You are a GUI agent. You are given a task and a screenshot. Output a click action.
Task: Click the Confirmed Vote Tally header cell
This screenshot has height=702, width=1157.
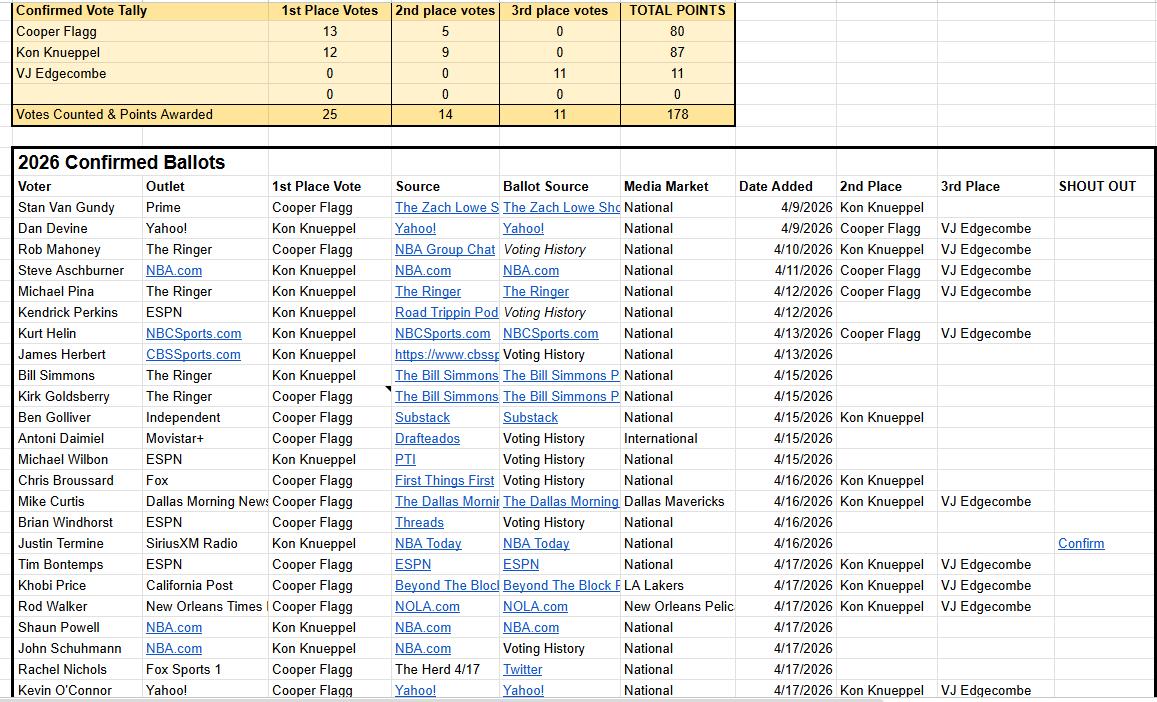coord(81,10)
